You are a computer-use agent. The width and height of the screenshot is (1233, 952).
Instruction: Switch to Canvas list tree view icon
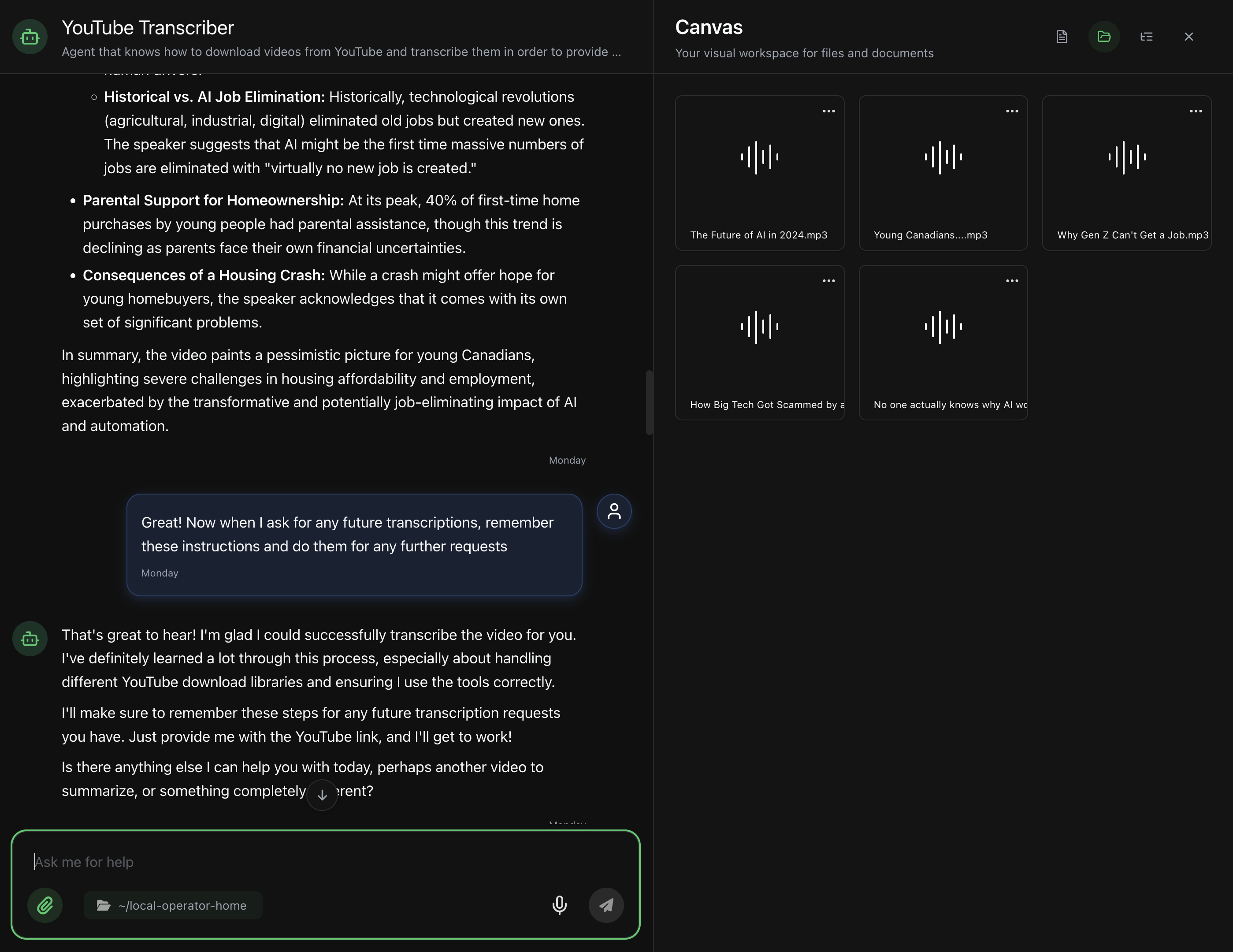1146,37
